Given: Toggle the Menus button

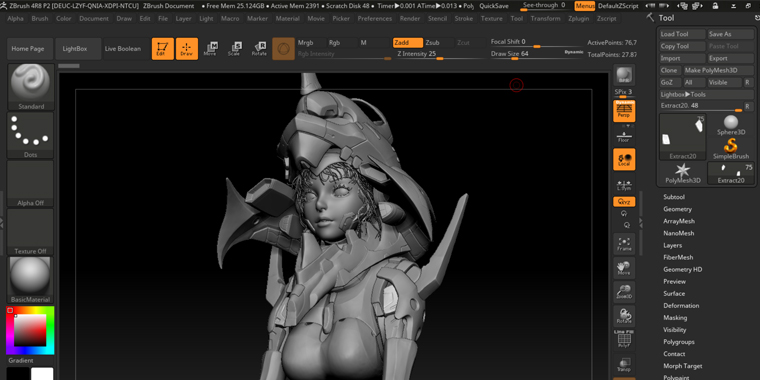Looking at the screenshot, I should pyautogui.click(x=585, y=6).
